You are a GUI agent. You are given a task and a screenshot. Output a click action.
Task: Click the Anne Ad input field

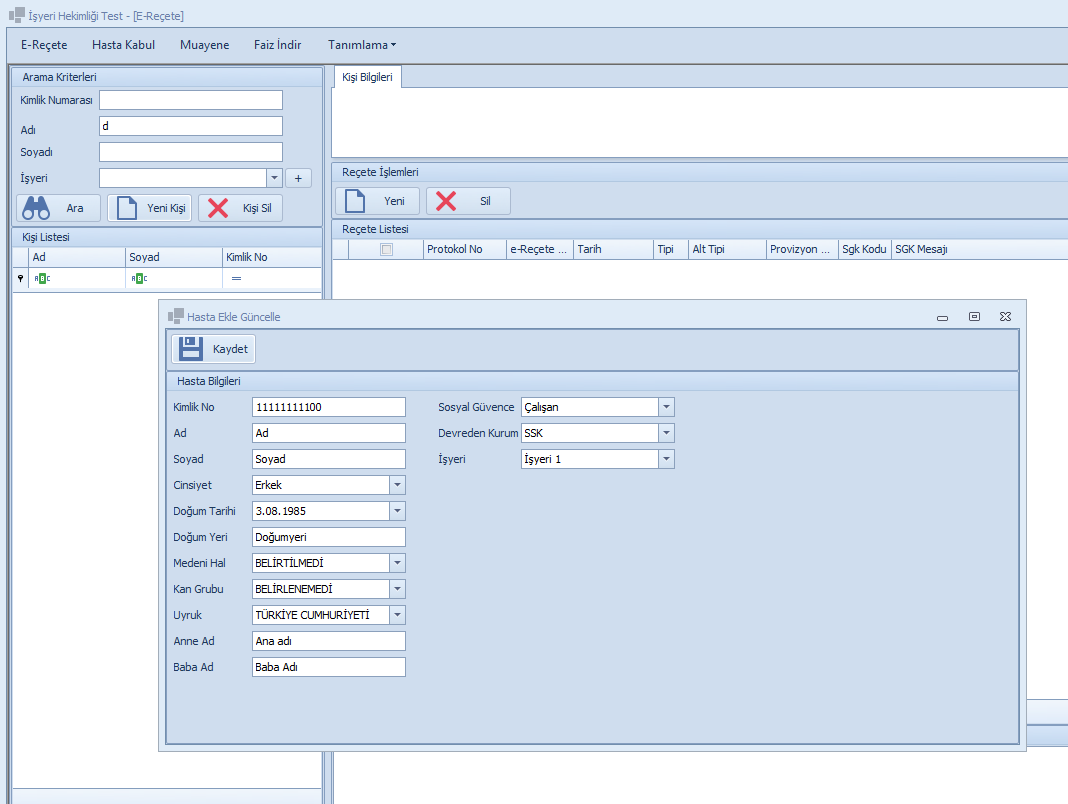(x=328, y=640)
